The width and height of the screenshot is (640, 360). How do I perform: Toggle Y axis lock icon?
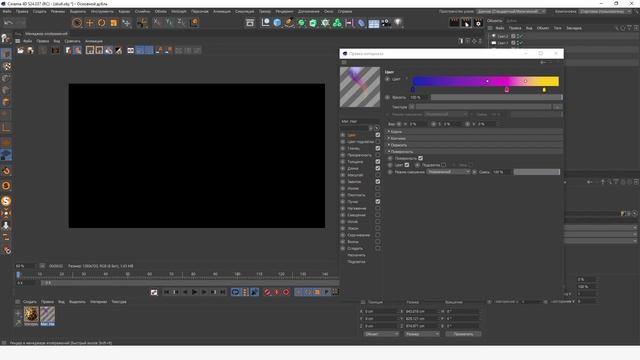click(169, 23)
